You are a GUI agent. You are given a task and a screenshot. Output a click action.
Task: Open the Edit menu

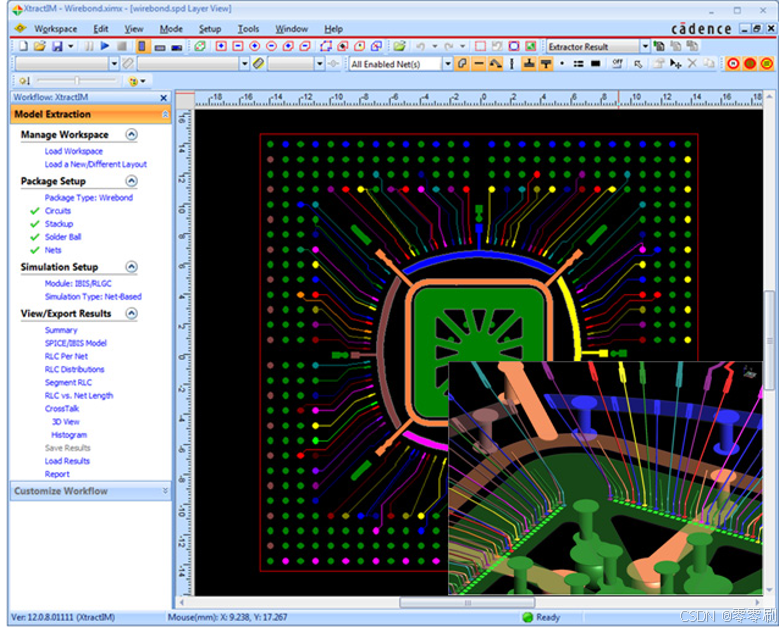pyautogui.click(x=100, y=29)
